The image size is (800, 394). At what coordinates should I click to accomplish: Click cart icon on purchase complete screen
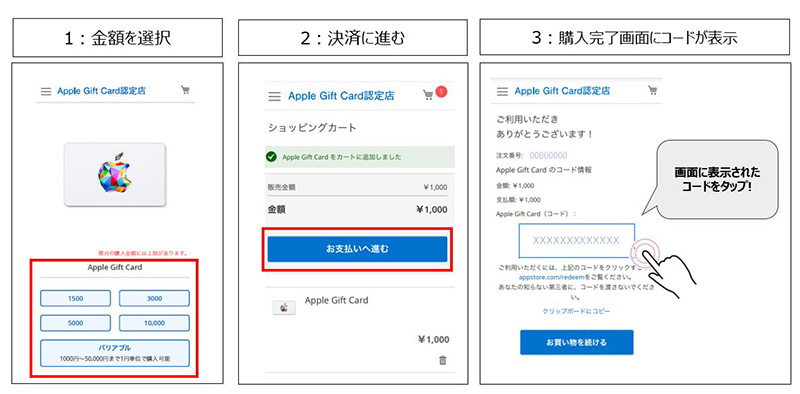pyautogui.click(x=652, y=90)
